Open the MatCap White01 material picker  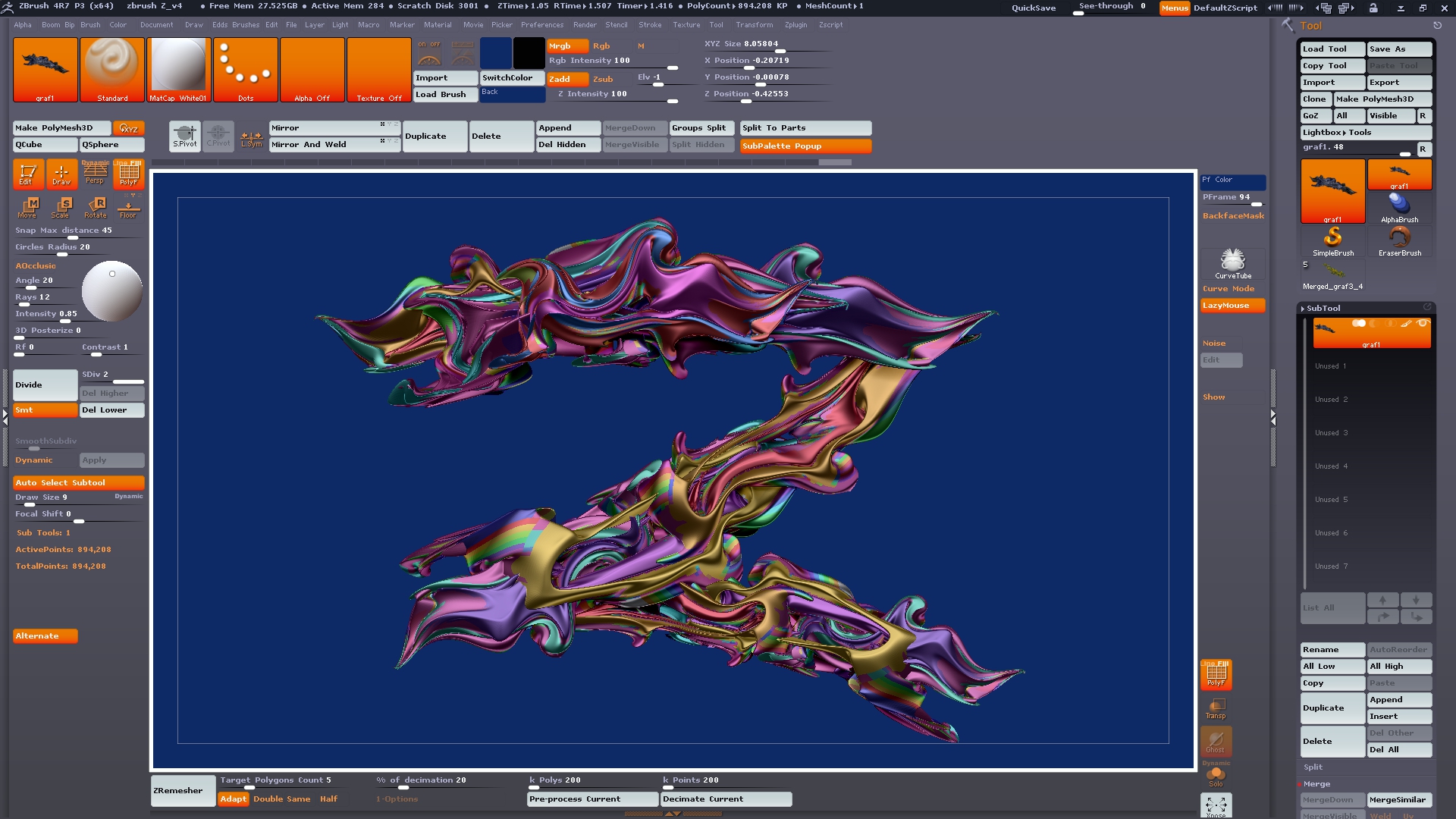click(x=178, y=69)
